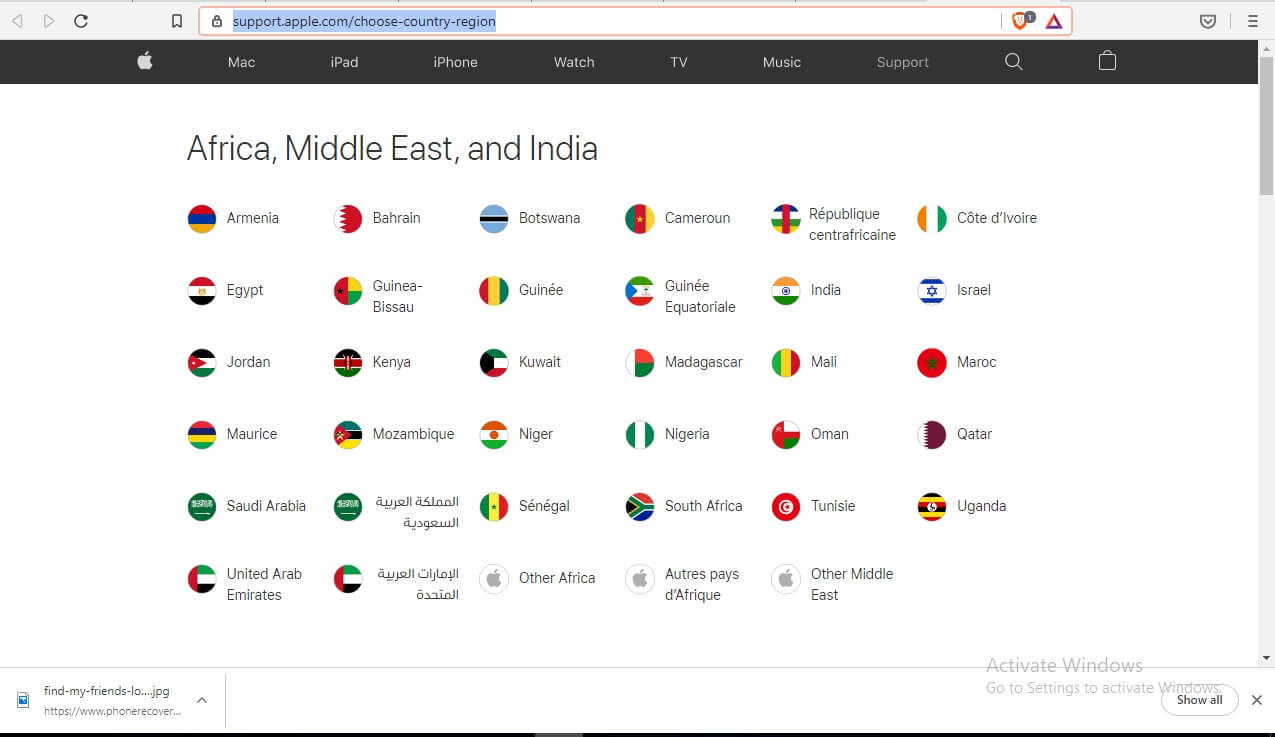Open the Watch menu item
The width and height of the screenshot is (1275, 737).
coord(574,62)
